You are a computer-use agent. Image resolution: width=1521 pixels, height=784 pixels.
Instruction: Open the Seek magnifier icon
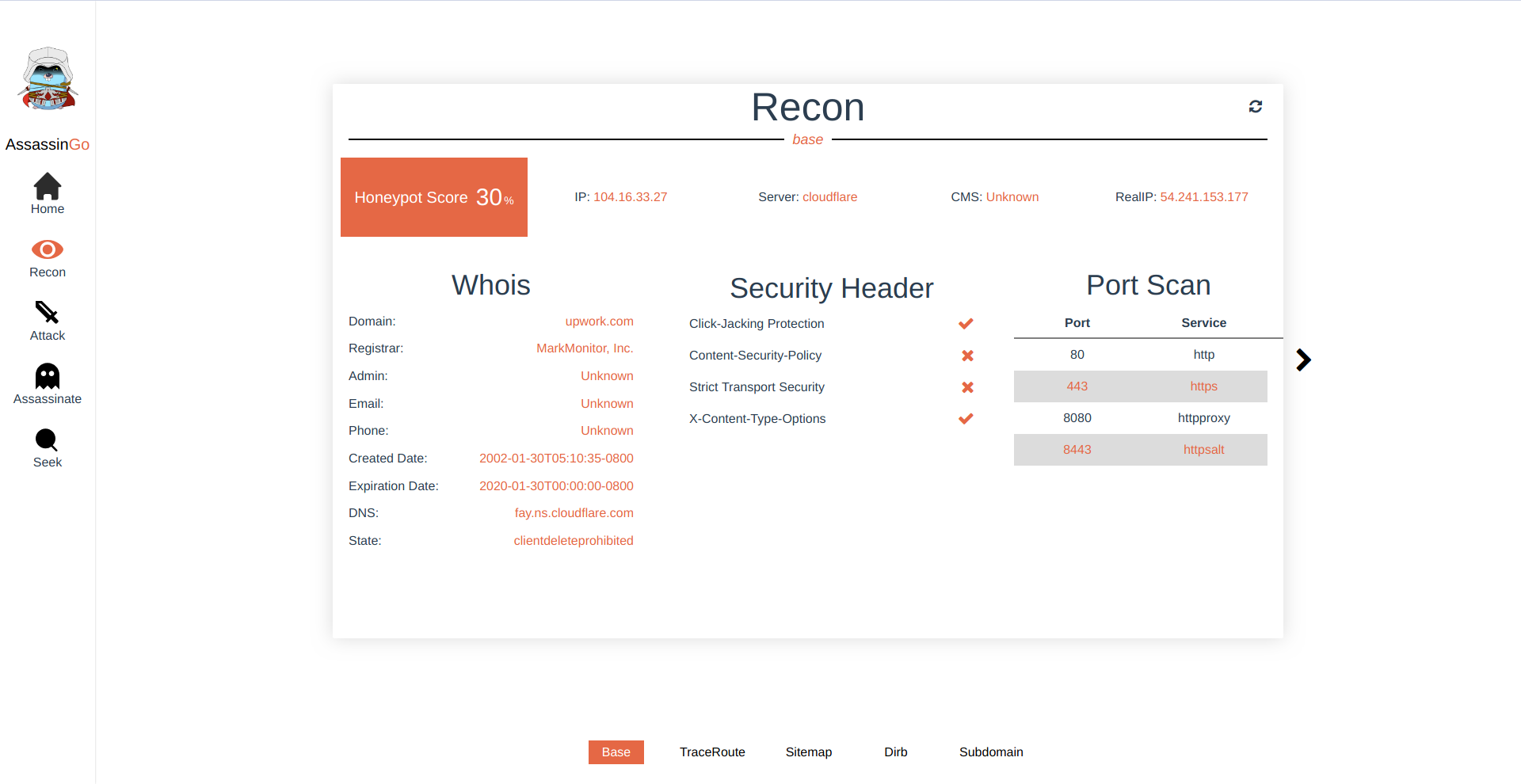[47, 440]
